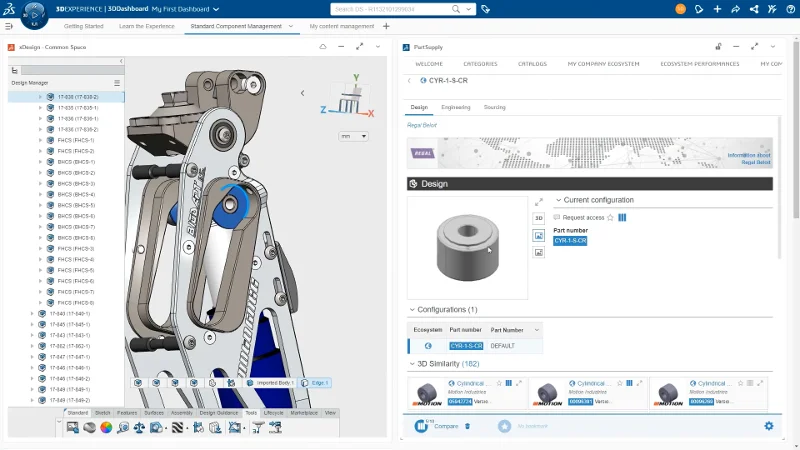800x450 pixels.
Task: Collapse the Current configuration section
Action: [x=558, y=200]
